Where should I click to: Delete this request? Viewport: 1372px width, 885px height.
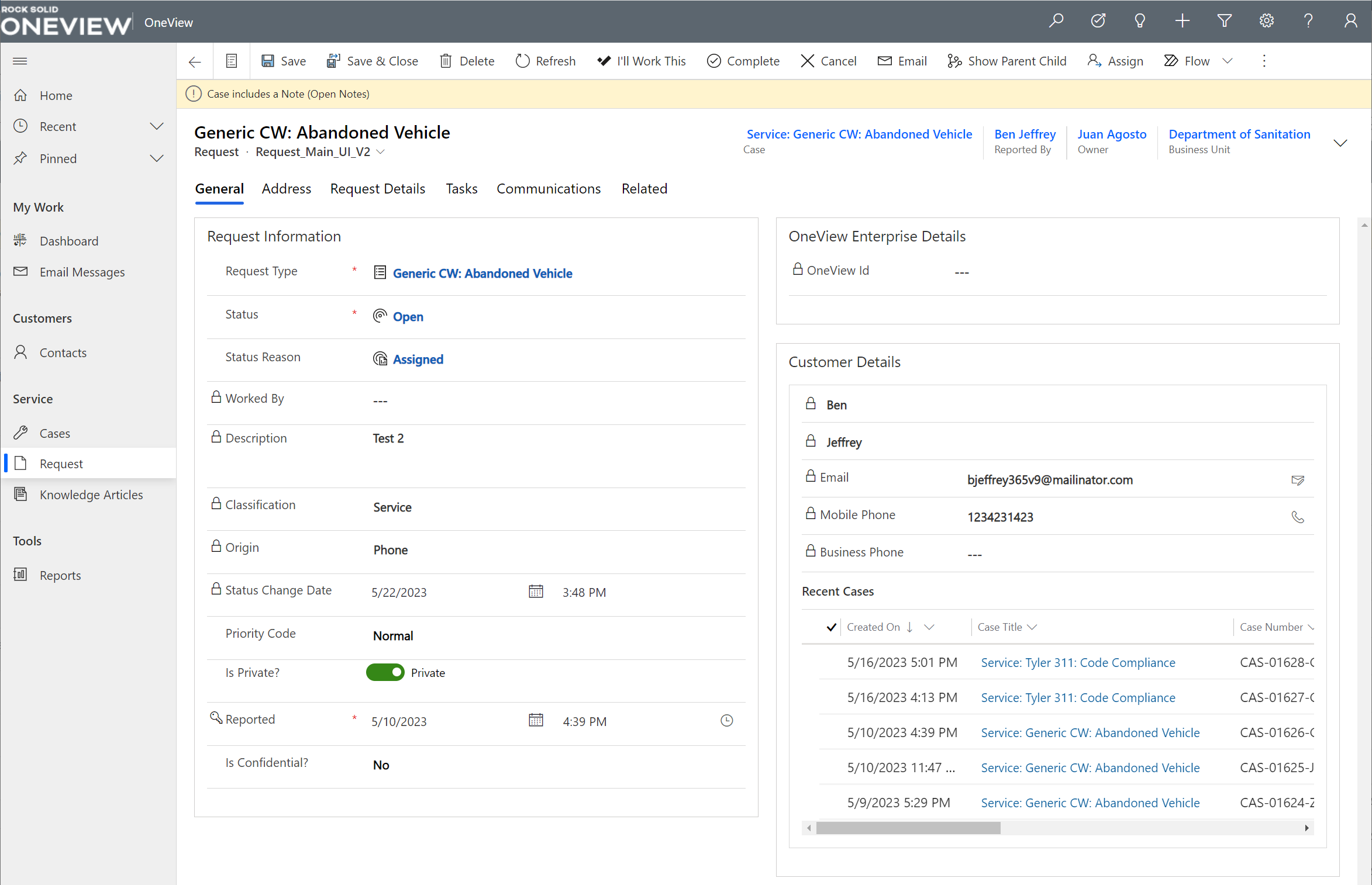467,61
